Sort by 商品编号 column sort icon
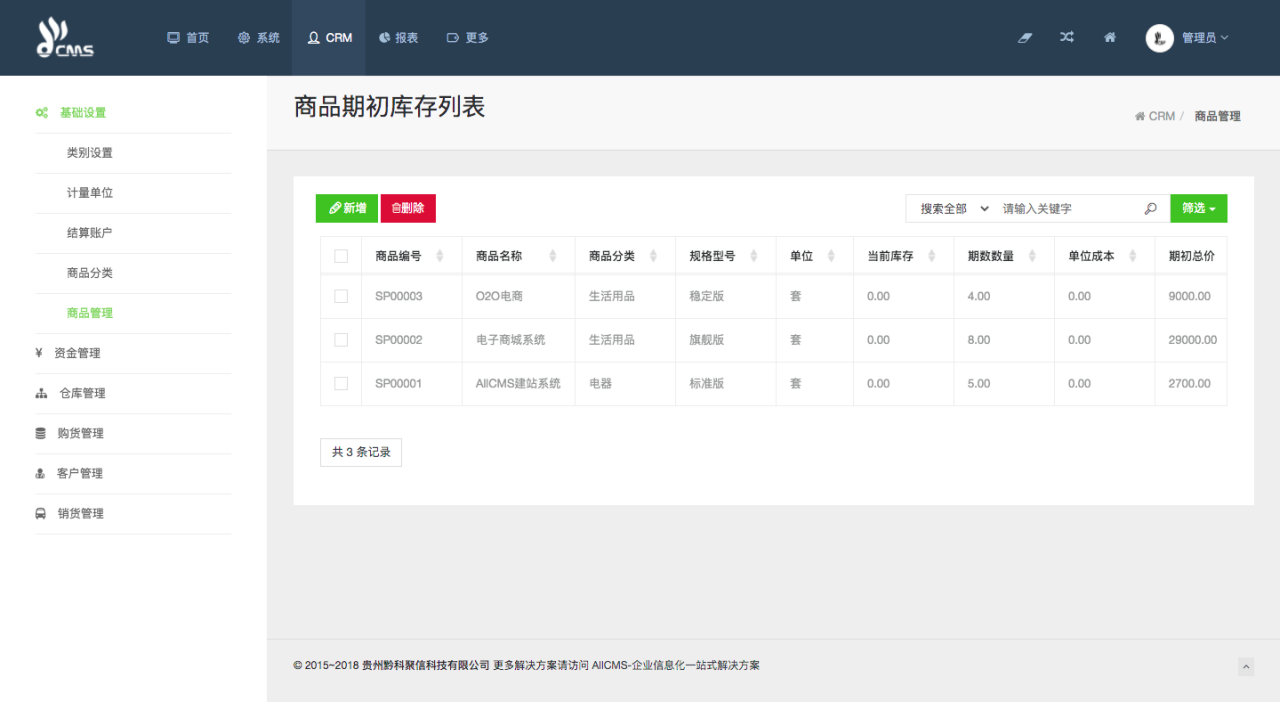This screenshot has height=702, width=1280. click(440, 257)
